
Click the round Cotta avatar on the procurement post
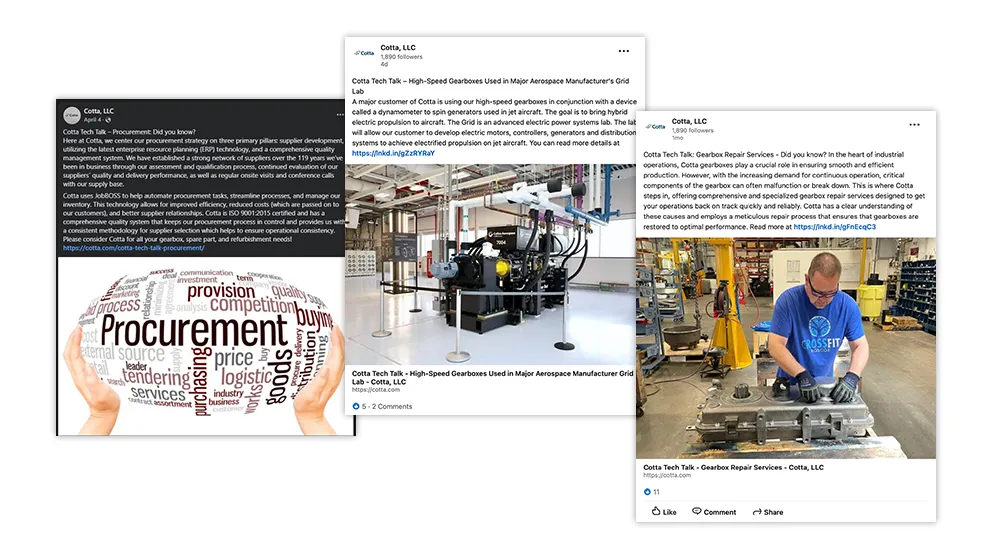pyautogui.click(x=71, y=115)
